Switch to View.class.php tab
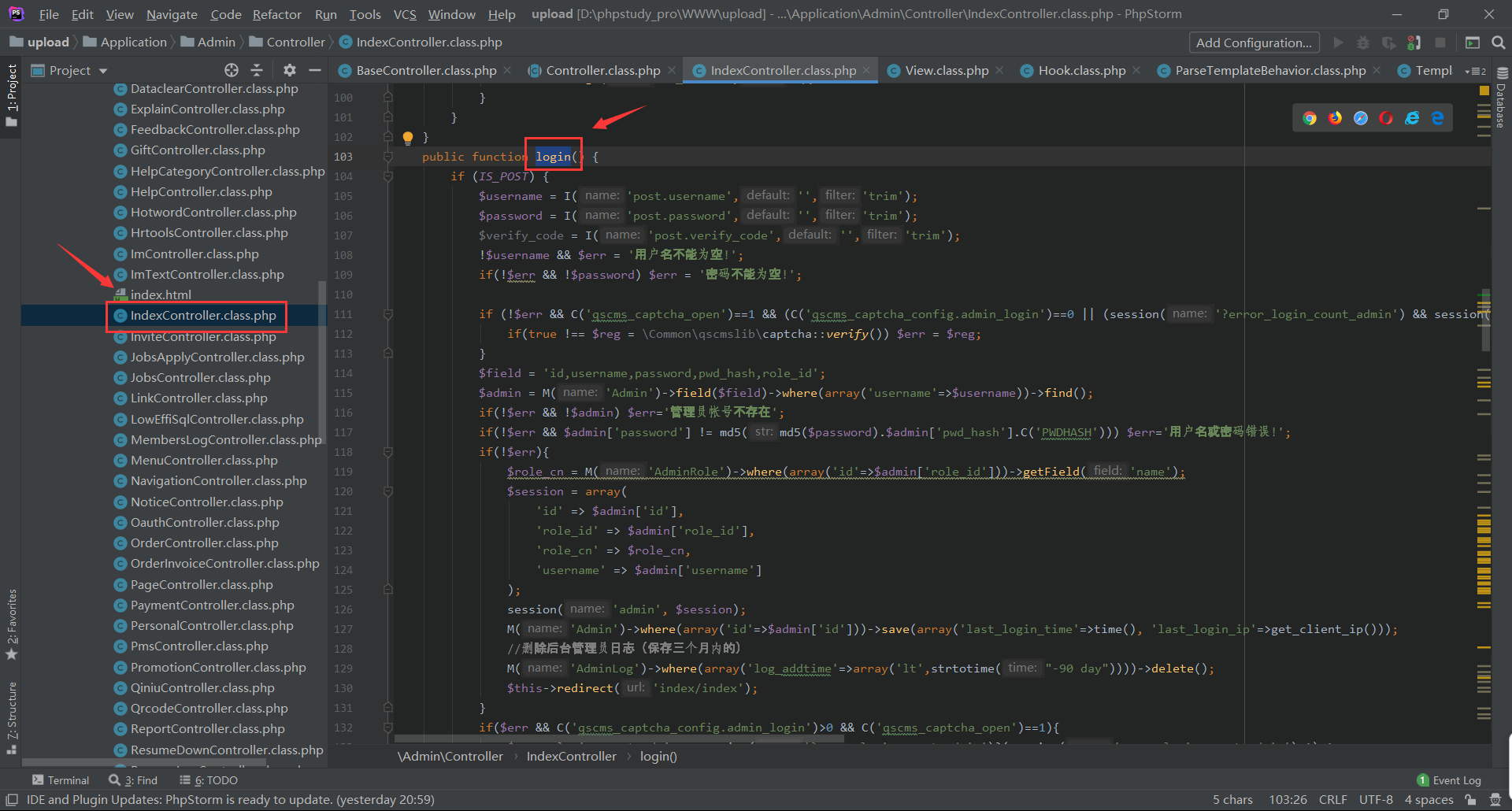Viewport: 1512px width, 811px height. (946, 71)
